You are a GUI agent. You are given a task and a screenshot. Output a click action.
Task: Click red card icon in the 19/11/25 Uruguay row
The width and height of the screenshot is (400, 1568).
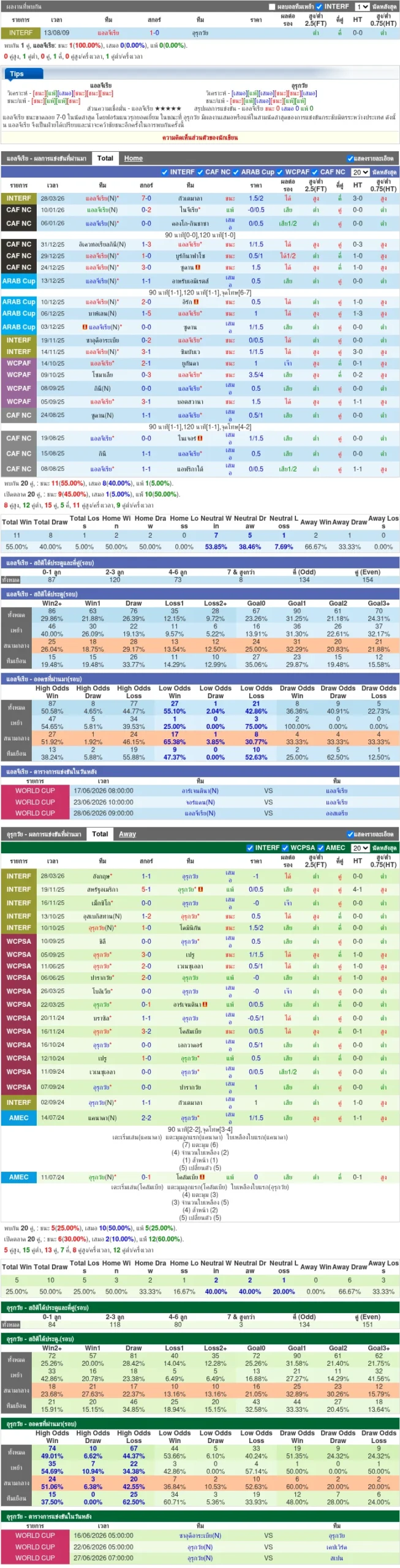click(x=200, y=889)
